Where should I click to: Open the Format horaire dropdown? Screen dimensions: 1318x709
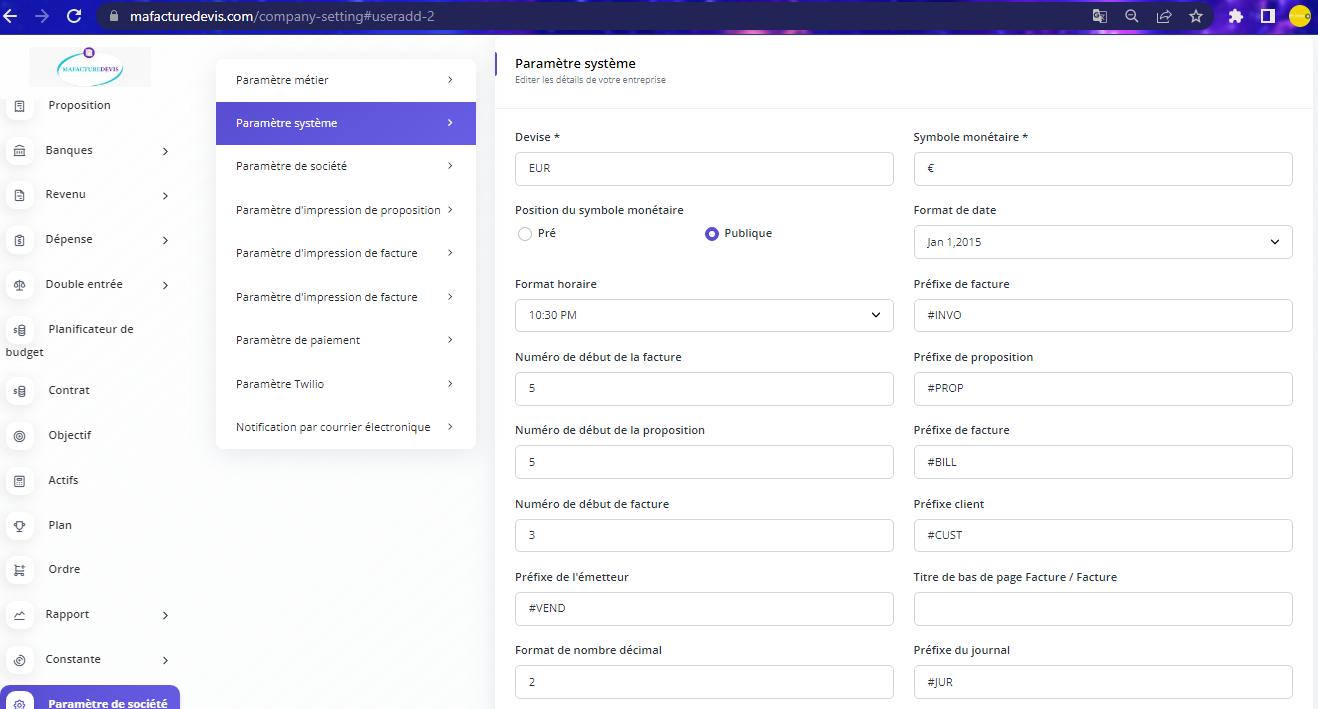tap(704, 315)
